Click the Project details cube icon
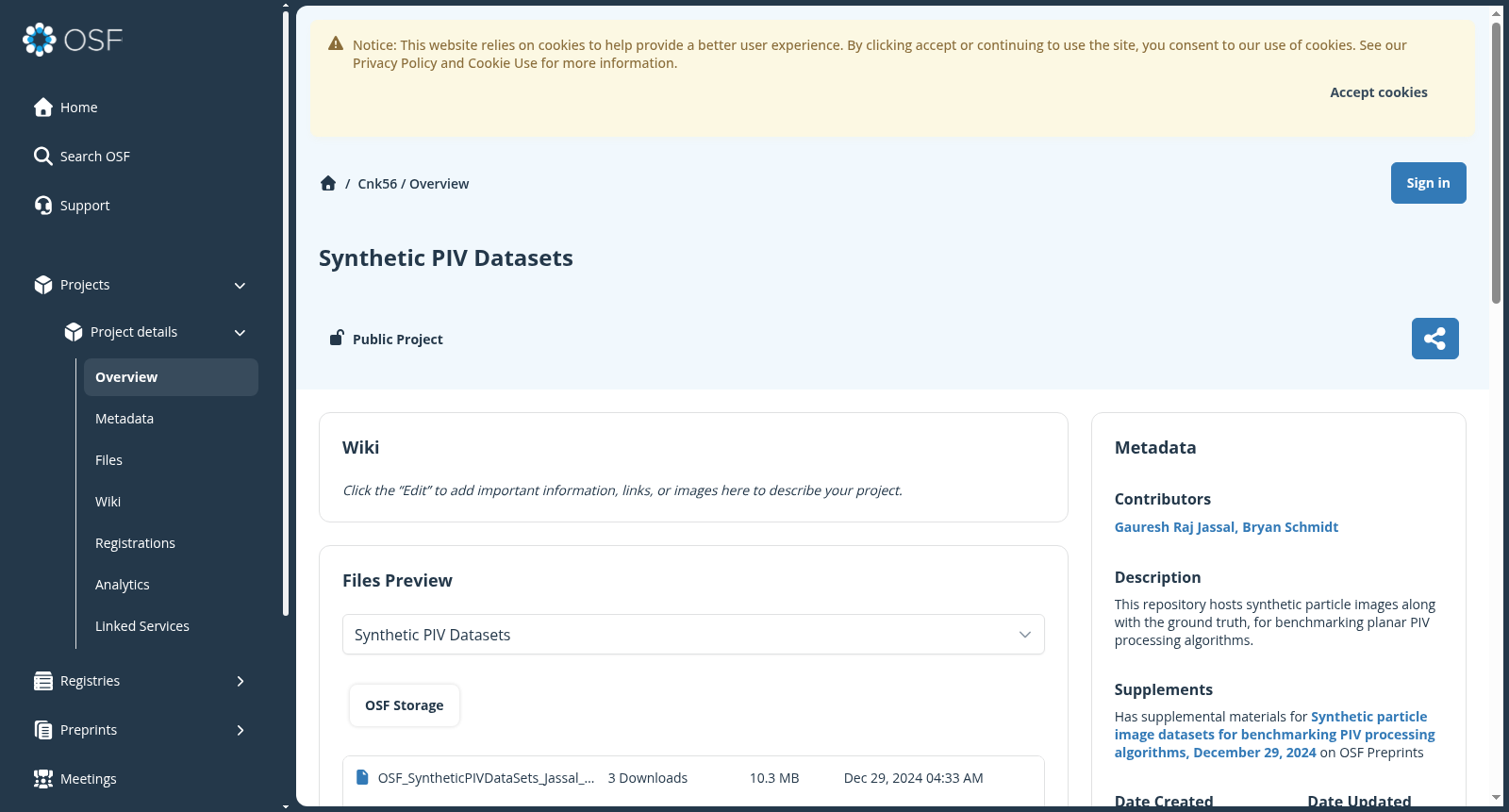1509x812 pixels. (x=74, y=332)
